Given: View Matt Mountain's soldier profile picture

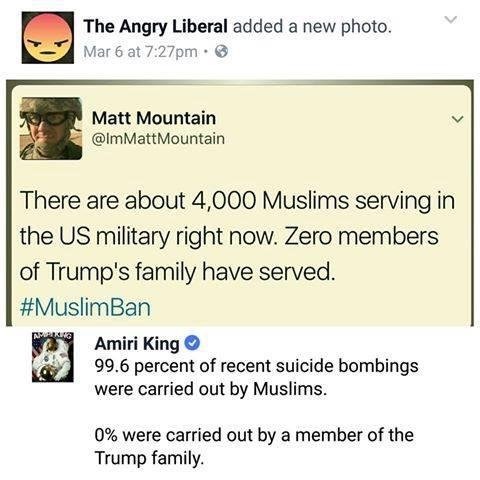Looking at the screenshot, I should [x=51, y=128].
